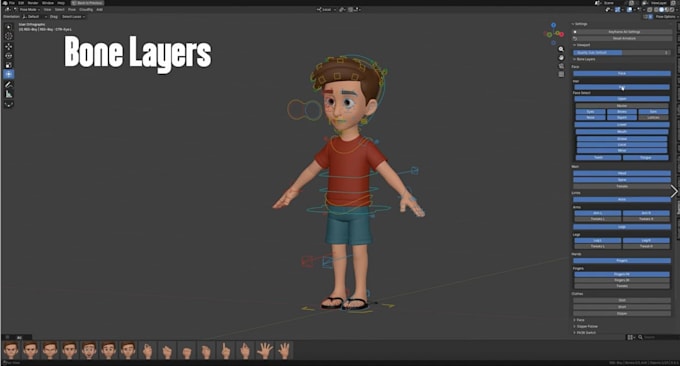Select the Breakdowner pose tool

9,105
